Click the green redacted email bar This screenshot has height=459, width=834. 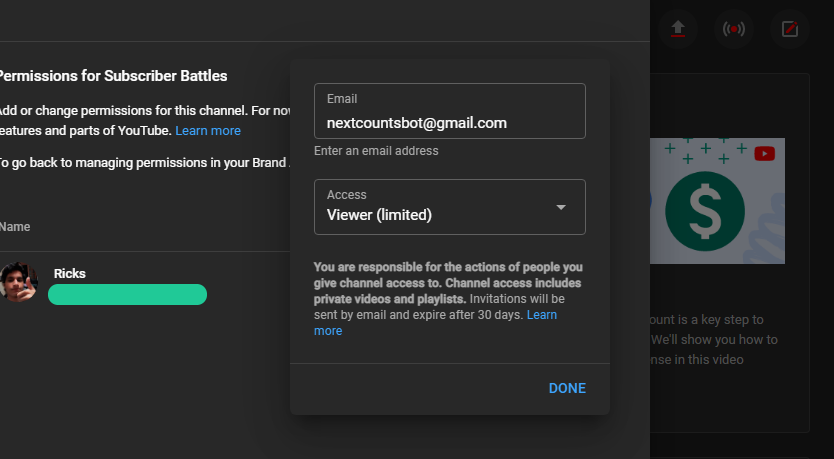click(127, 295)
